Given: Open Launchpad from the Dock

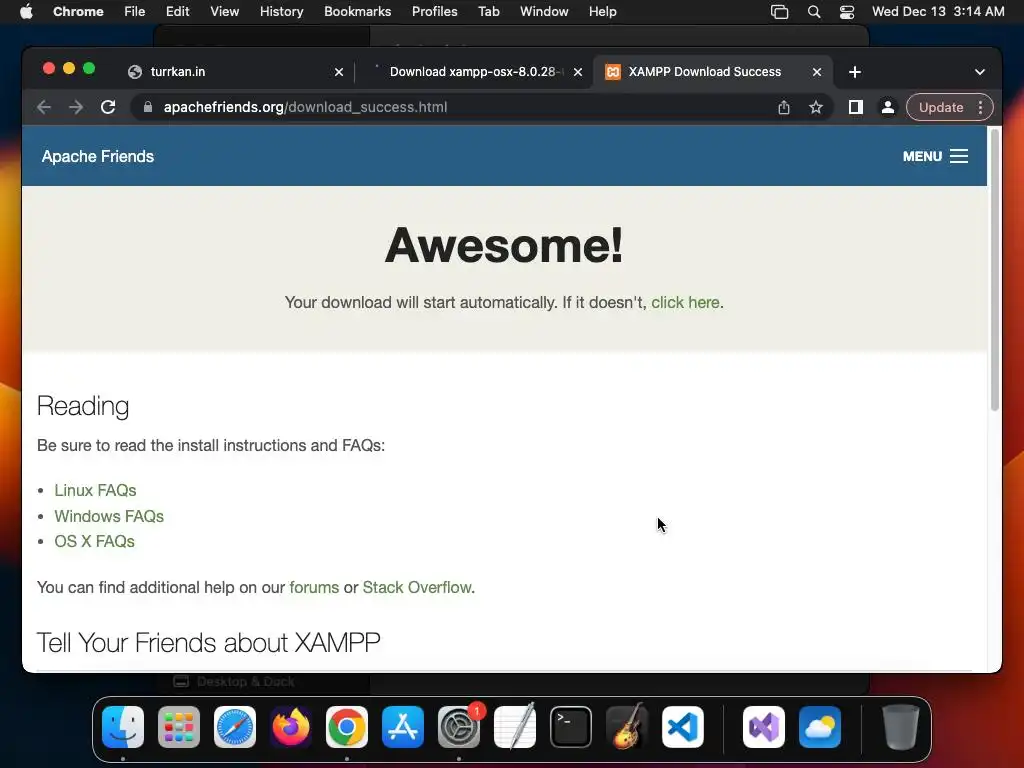Looking at the screenshot, I should (x=179, y=727).
